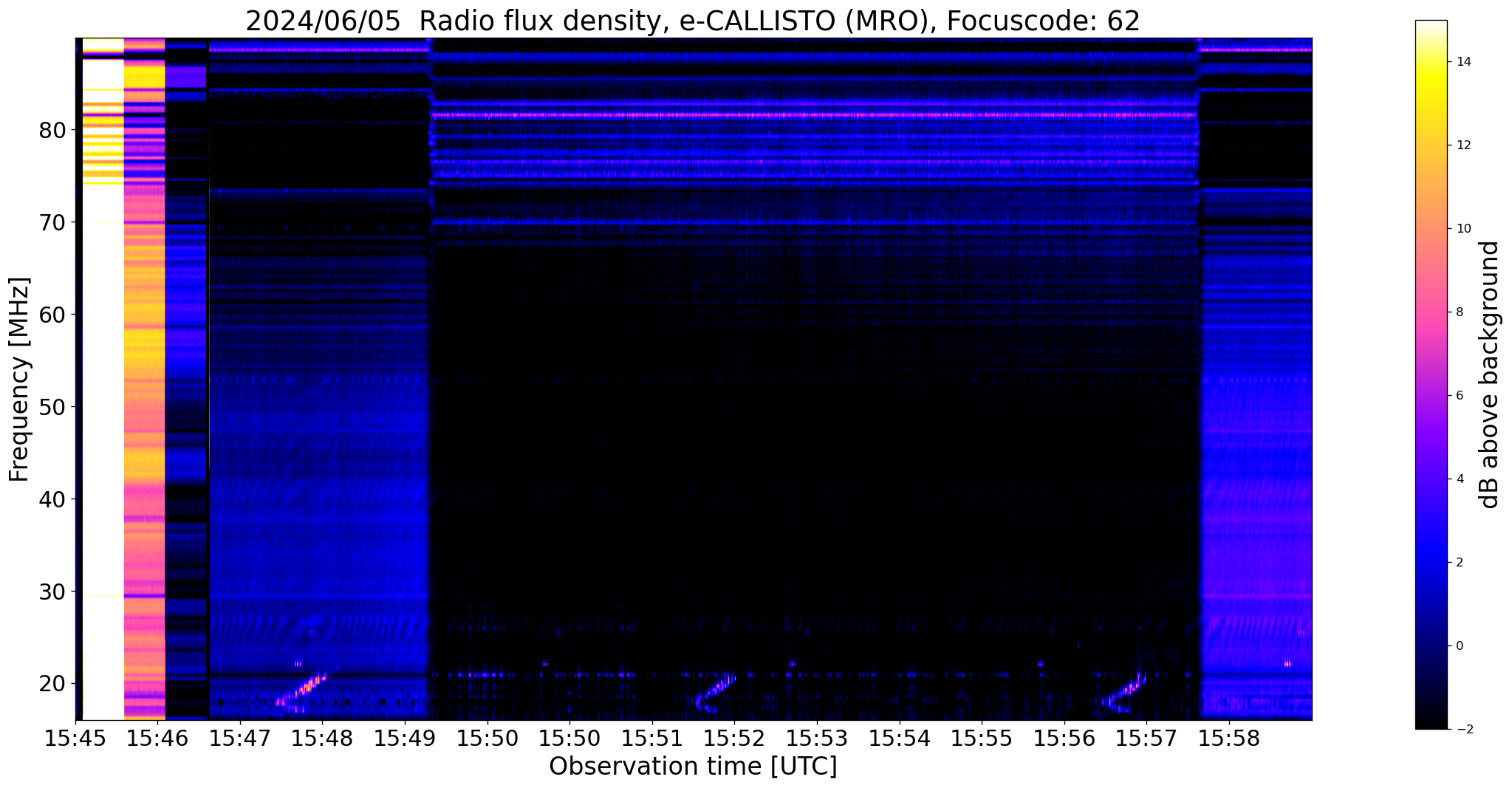Click the saturated white band starting at 15:45
The height and width of the screenshot is (788, 1512).
(x=102, y=379)
